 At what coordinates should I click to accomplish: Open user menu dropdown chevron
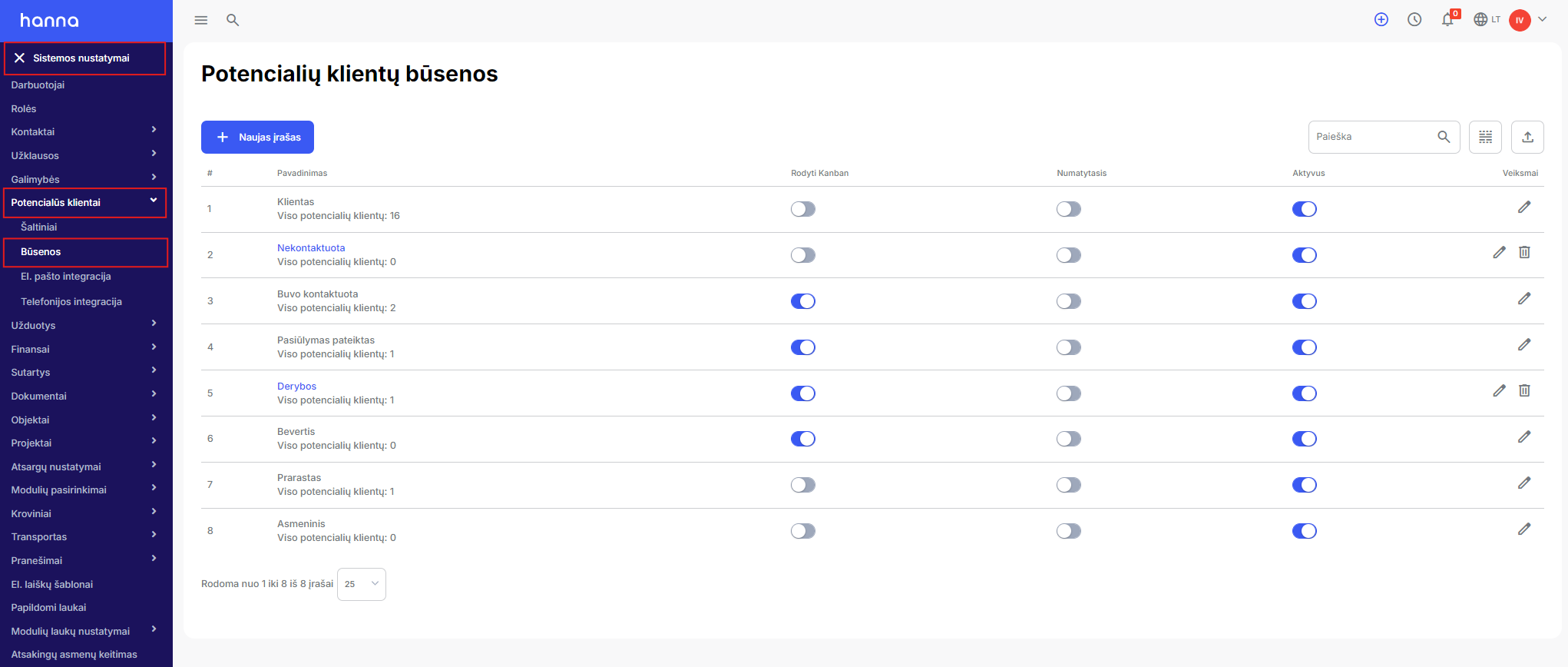[x=1543, y=20]
